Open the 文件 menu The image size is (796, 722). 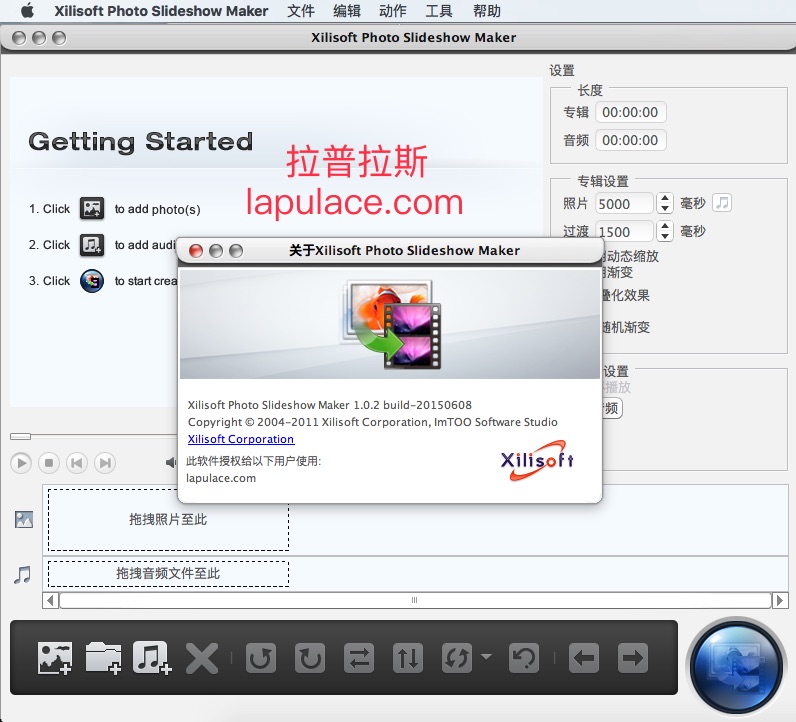[301, 11]
